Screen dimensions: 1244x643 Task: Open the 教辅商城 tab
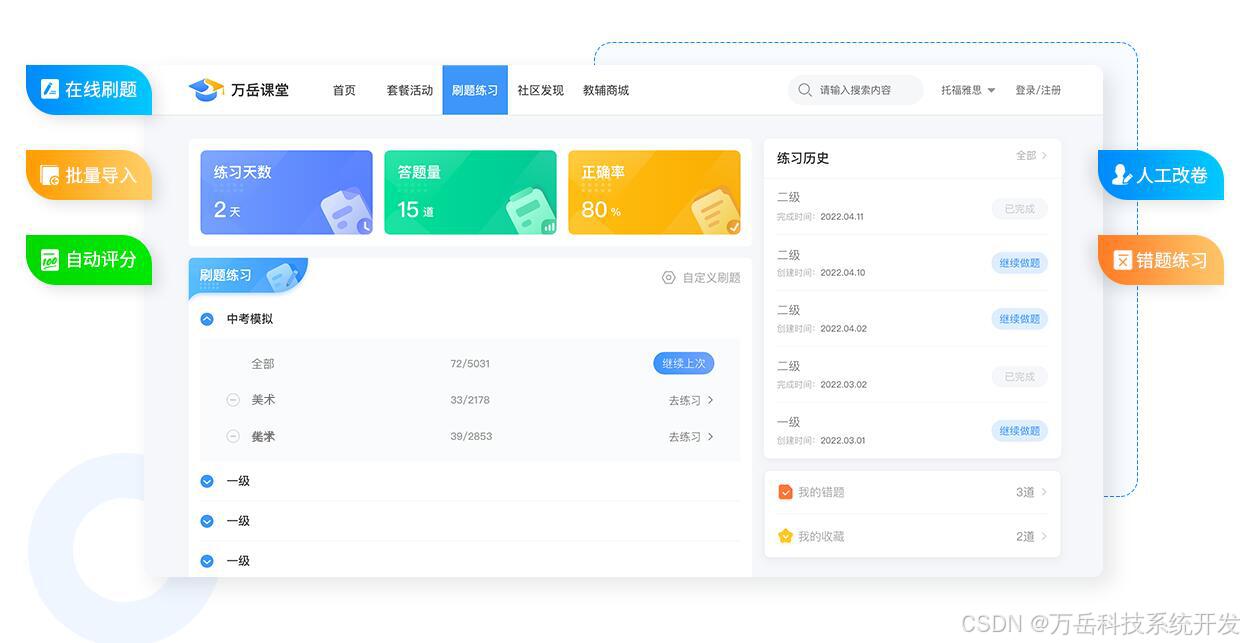coord(605,89)
